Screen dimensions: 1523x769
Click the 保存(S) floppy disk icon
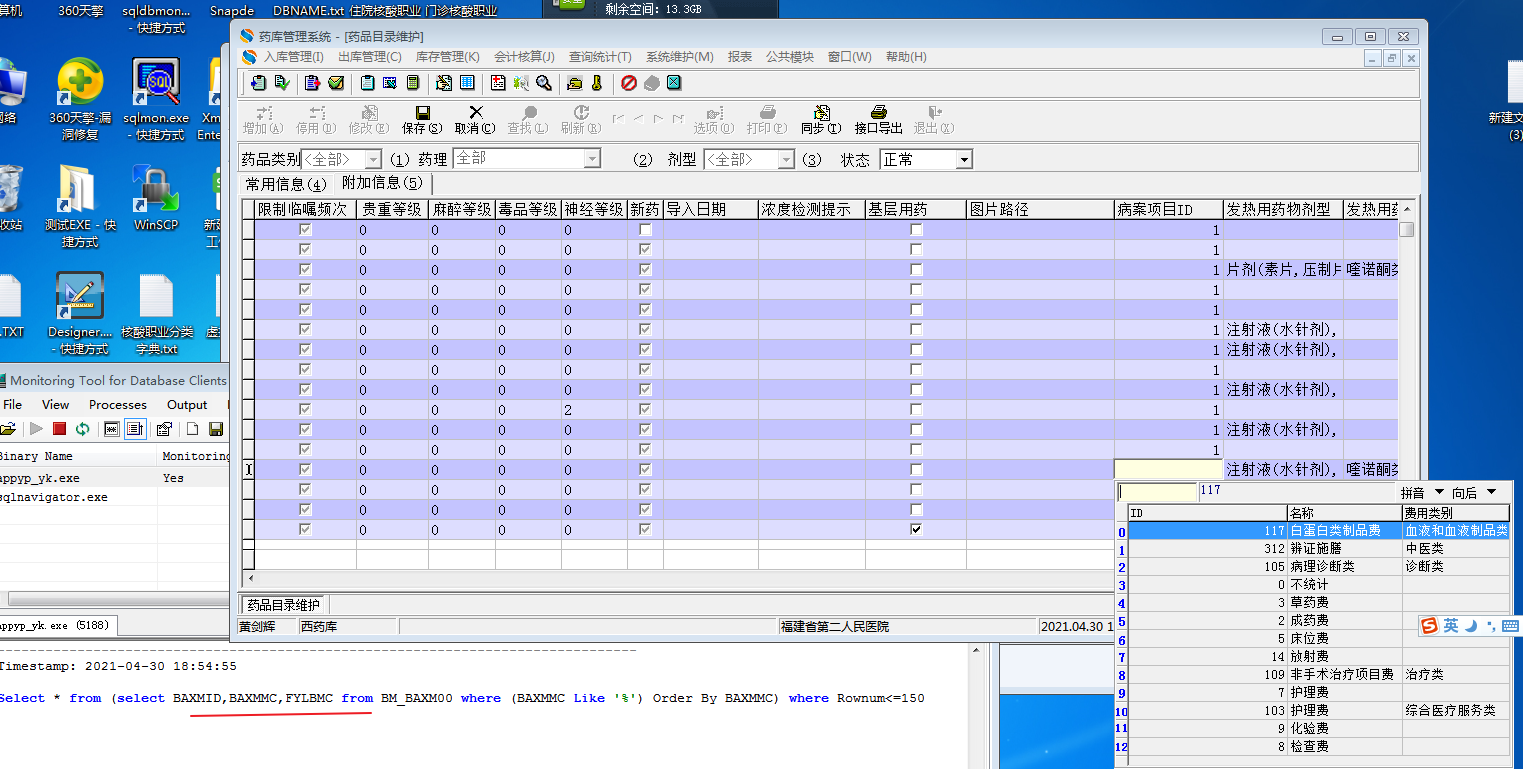[x=422, y=113]
